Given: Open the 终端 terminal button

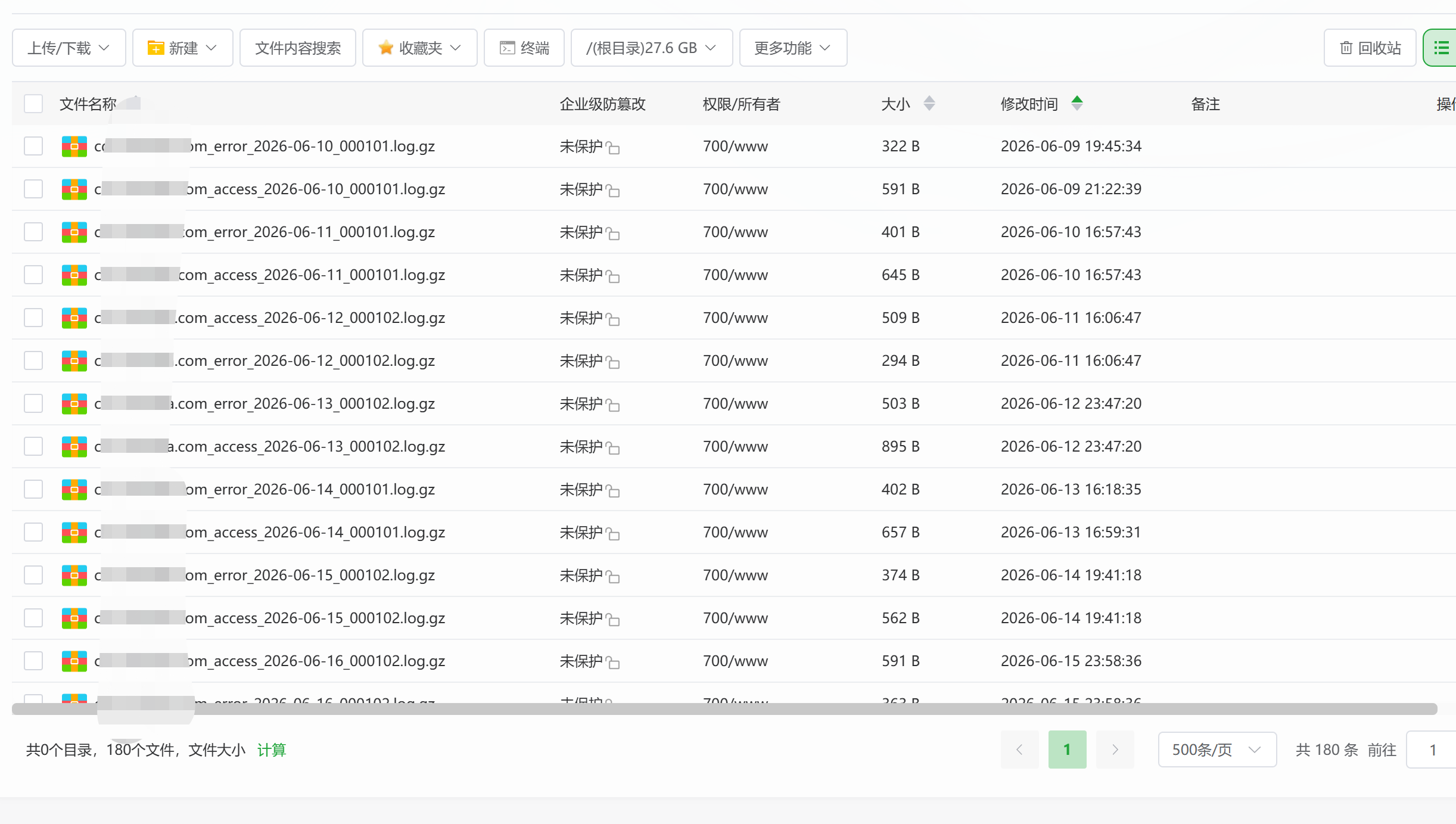Looking at the screenshot, I should tap(524, 48).
